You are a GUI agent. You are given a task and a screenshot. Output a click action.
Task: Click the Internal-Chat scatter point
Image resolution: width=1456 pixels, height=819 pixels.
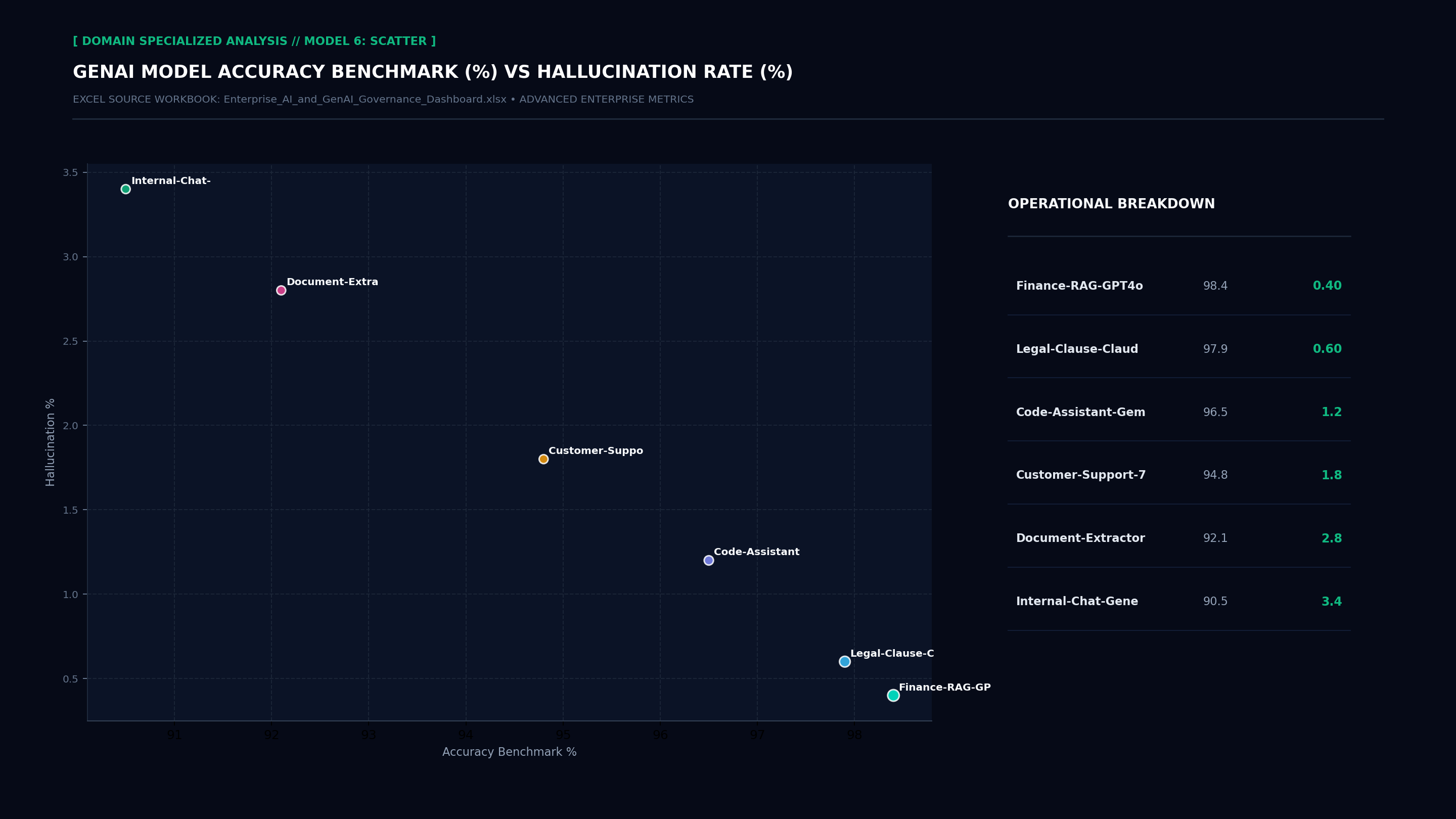pos(125,190)
